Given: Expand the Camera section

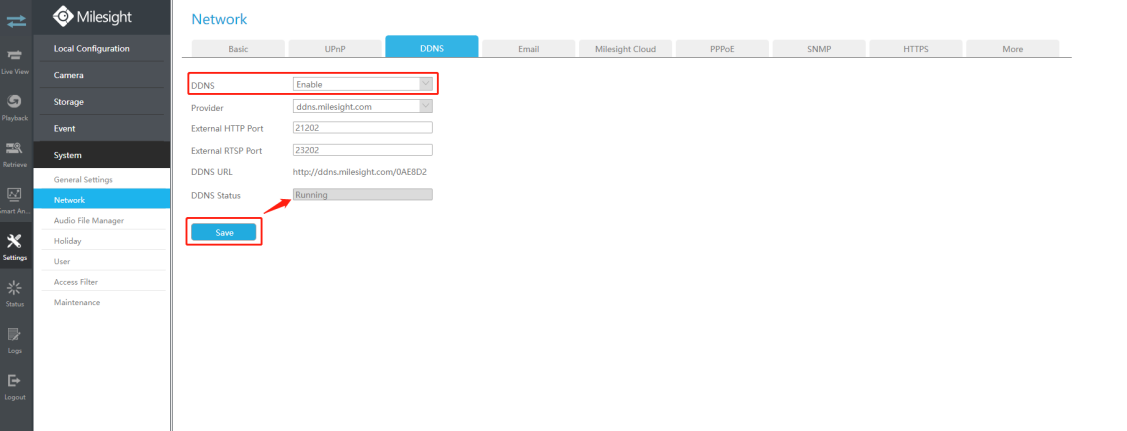Looking at the screenshot, I should tap(102, 75).
